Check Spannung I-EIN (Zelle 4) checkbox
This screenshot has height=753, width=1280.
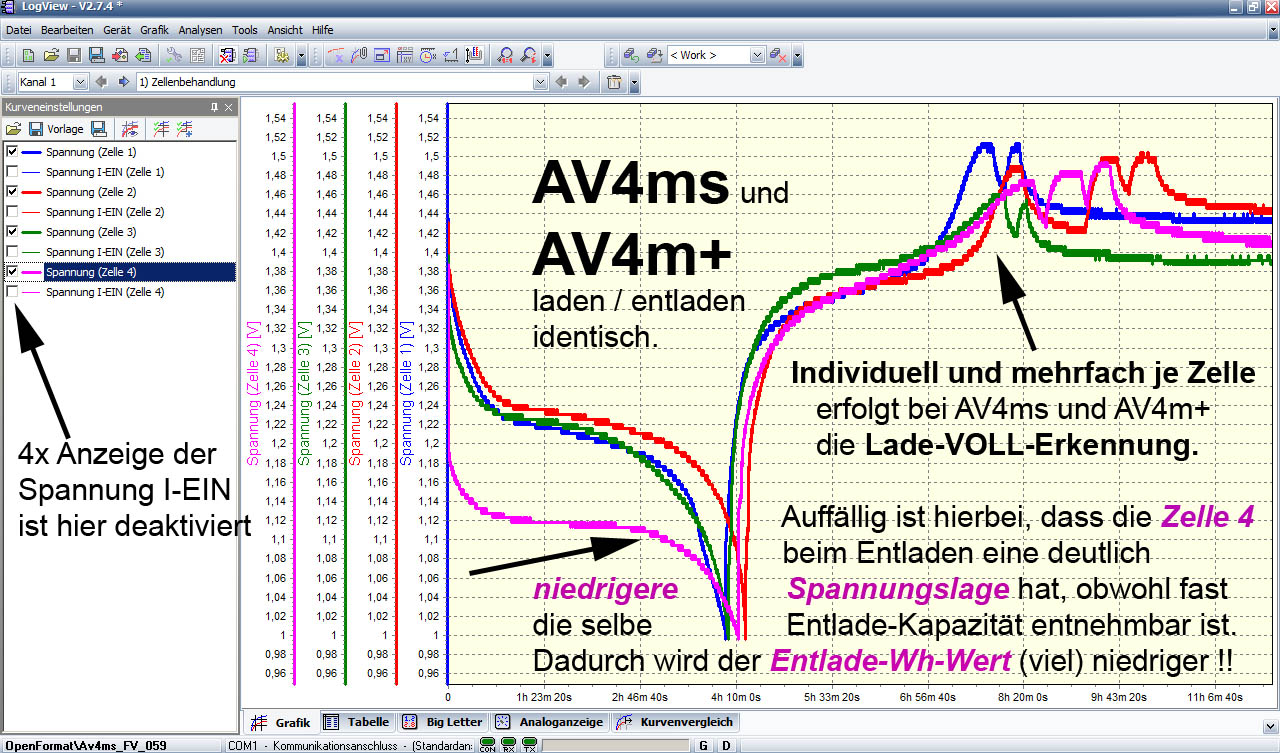[12, 292]
